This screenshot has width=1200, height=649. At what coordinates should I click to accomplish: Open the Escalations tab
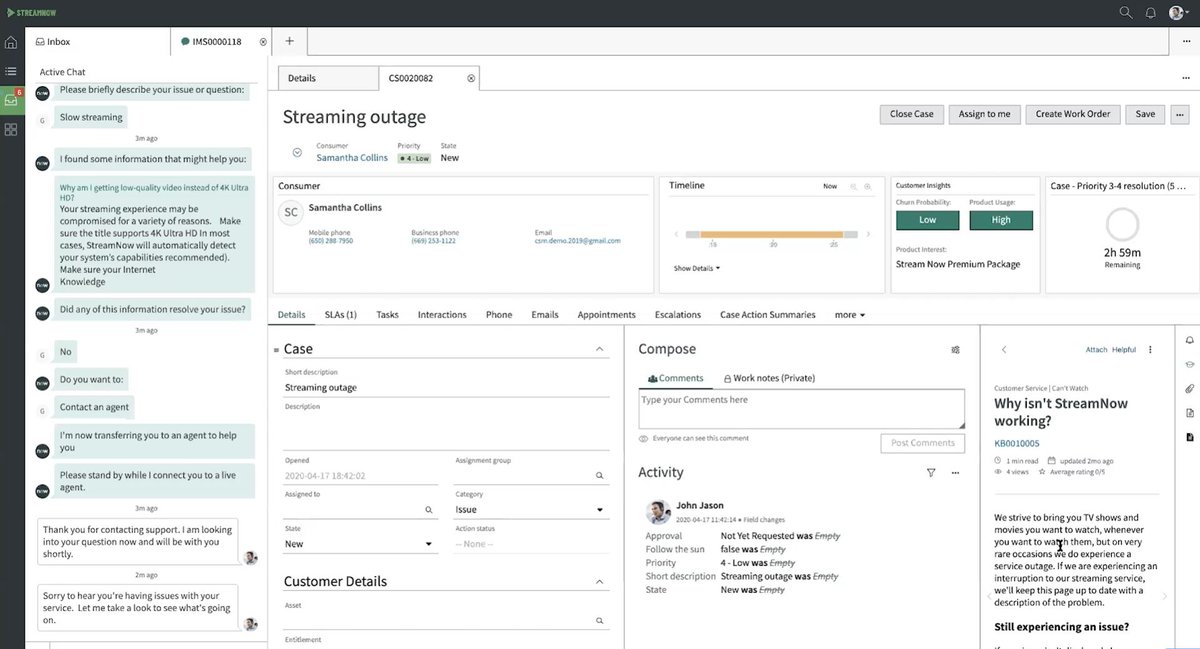[678, 314]
